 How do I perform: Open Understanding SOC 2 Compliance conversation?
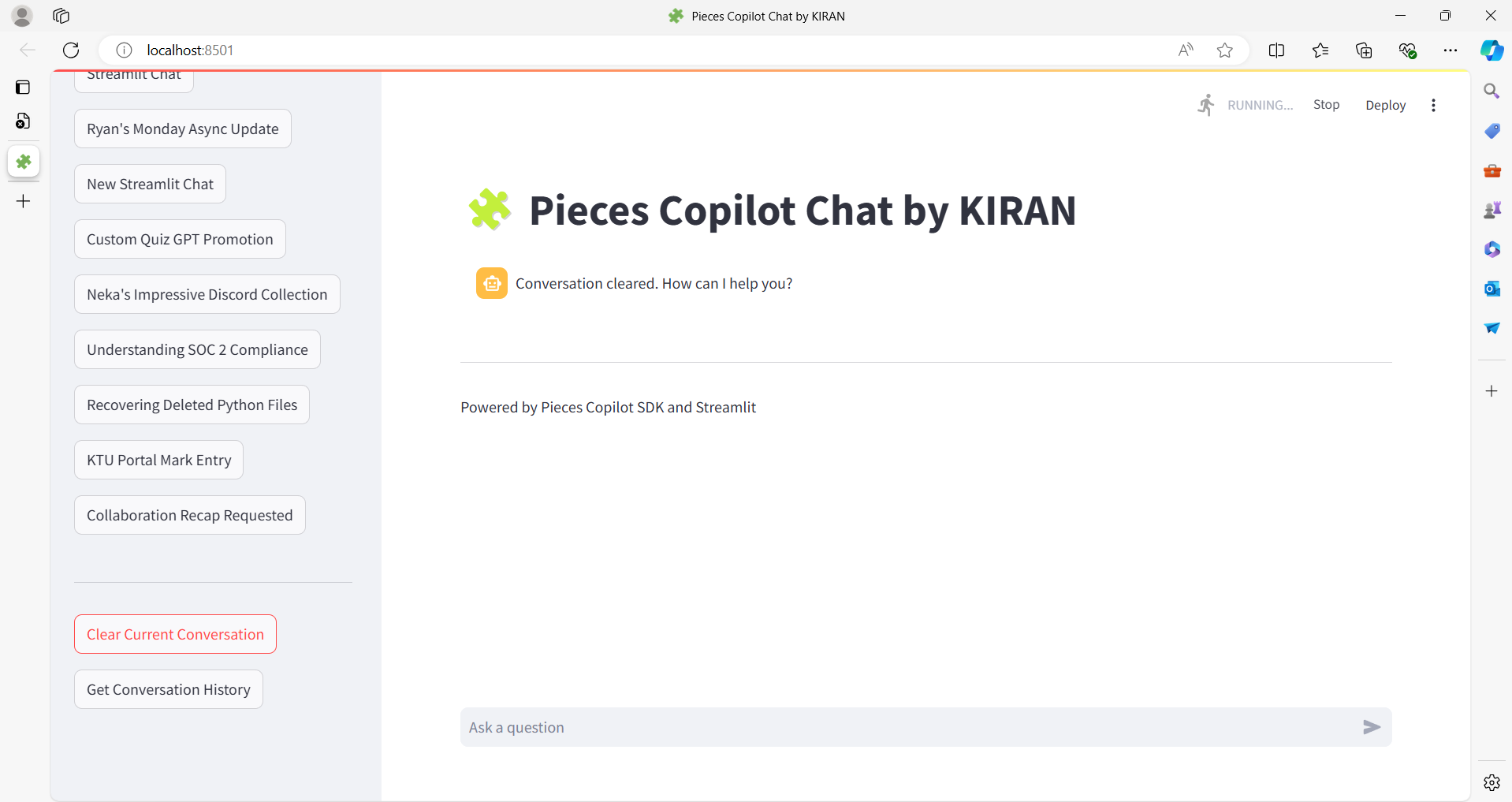[x=197, y=349]
